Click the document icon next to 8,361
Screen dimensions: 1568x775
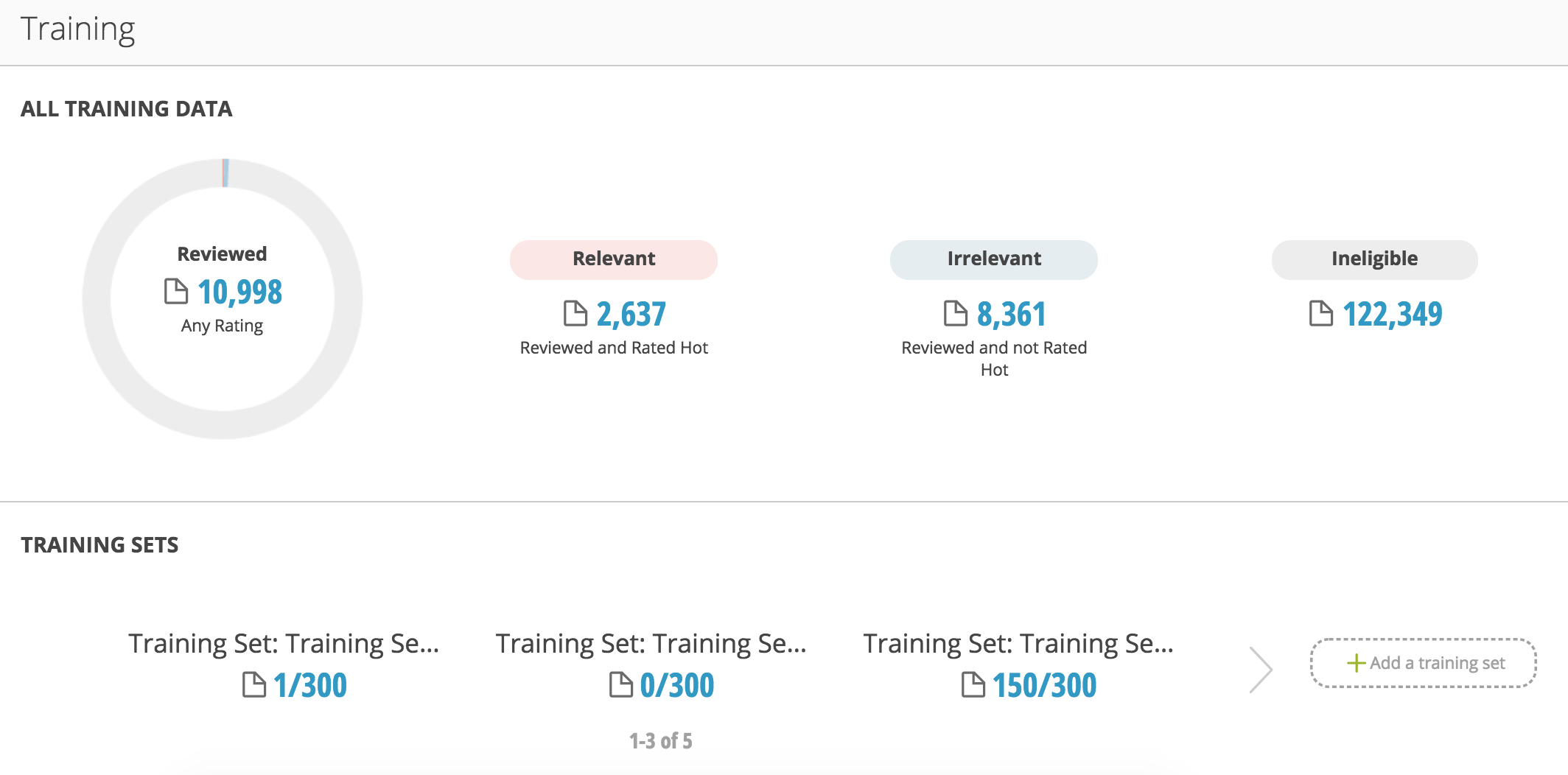tap(955, 314)
